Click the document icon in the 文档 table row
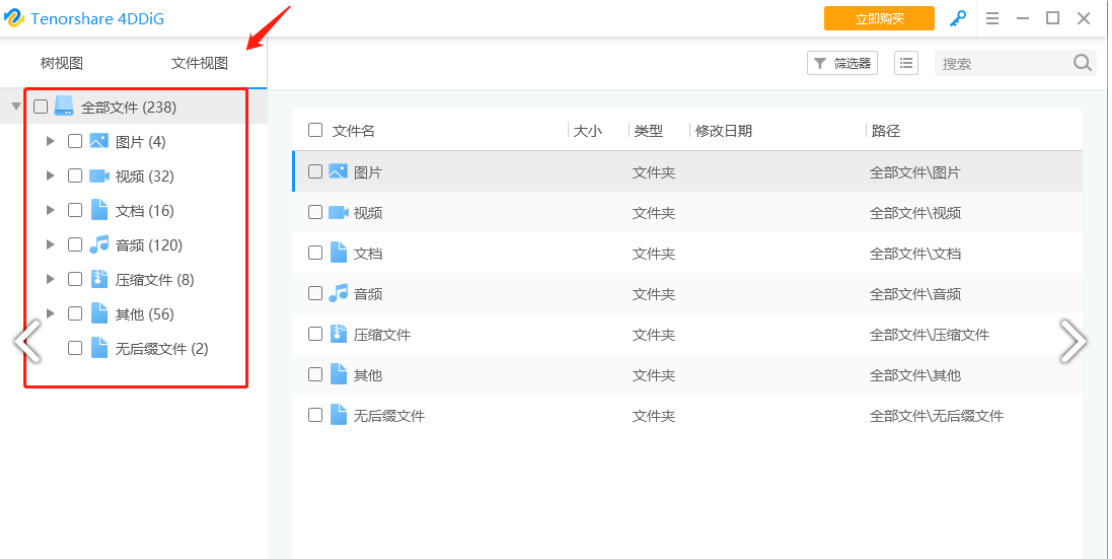The width and height of the screenshot is (1112, 559). (x=338, y=253)
